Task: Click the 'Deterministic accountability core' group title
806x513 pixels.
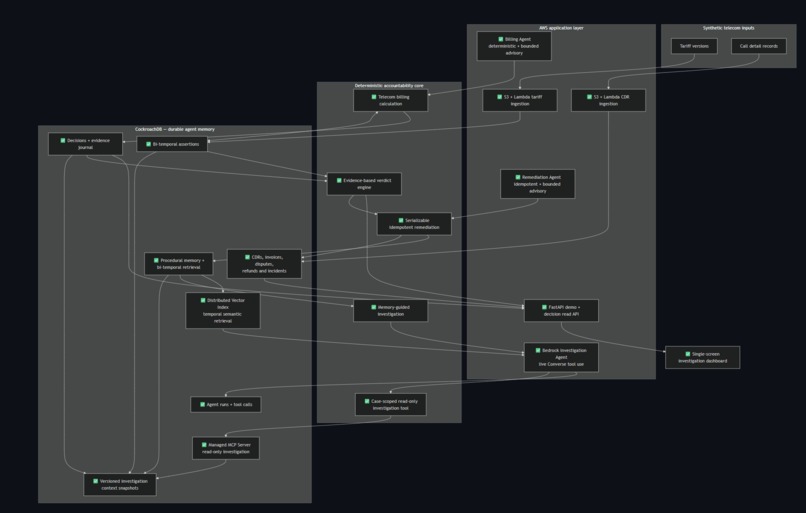Action: click(x=389, y=86)
